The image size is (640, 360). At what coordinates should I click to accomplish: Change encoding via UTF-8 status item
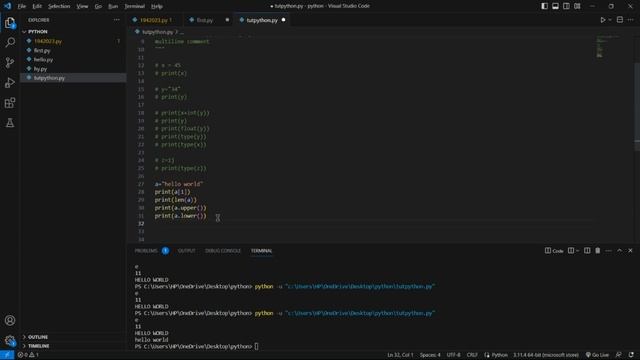click(453, 355)
